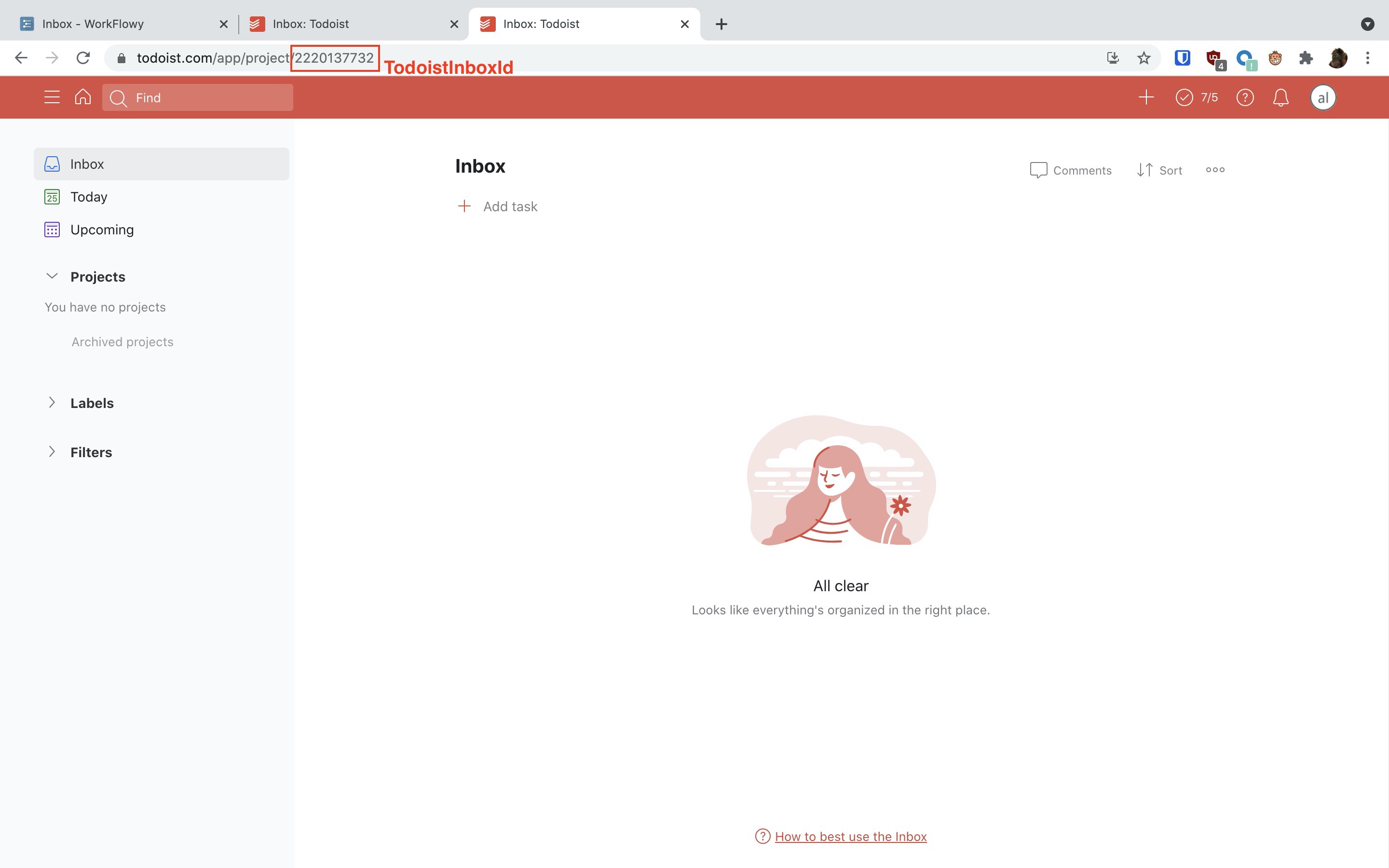Open the notifications bell
1389x868 pixels.
coord(1280,97)
